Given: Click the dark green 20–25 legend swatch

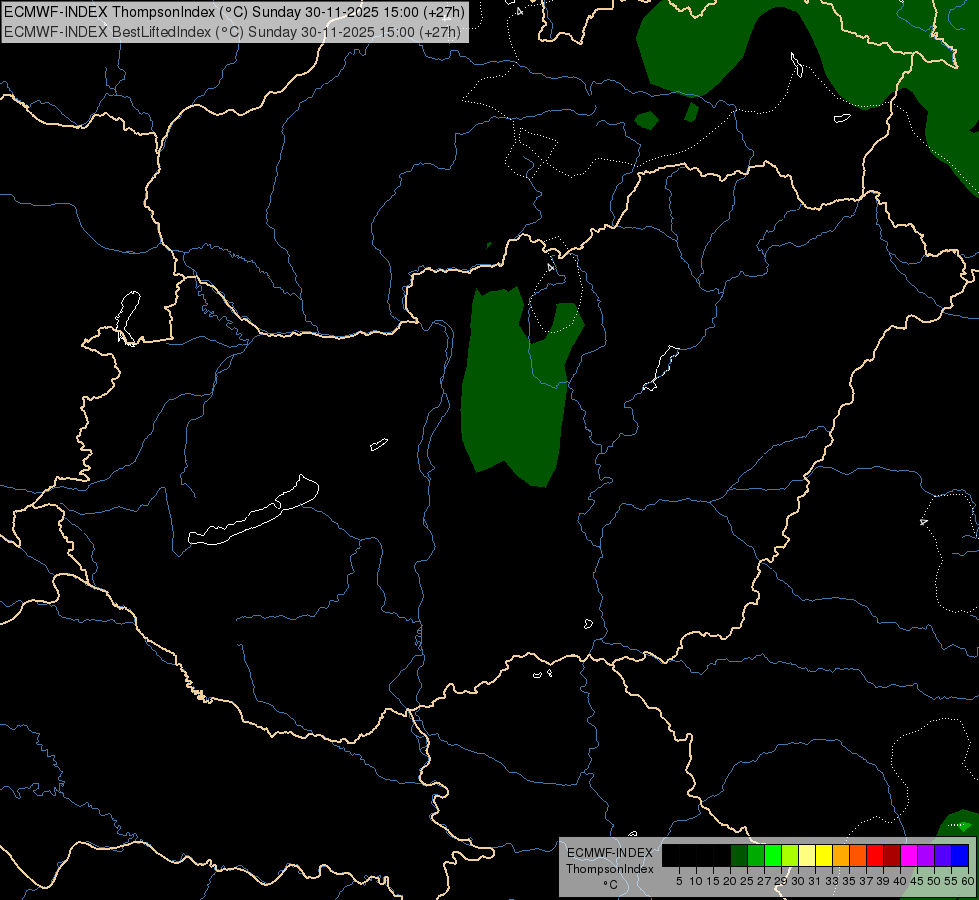Looking at the screenshot, I should click(739, 855).
